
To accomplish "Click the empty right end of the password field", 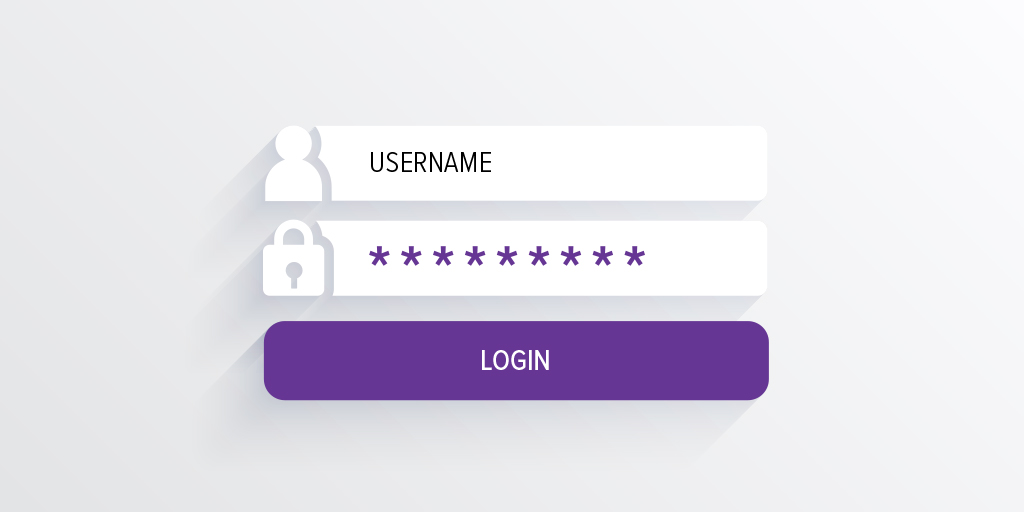I will 709,258.
